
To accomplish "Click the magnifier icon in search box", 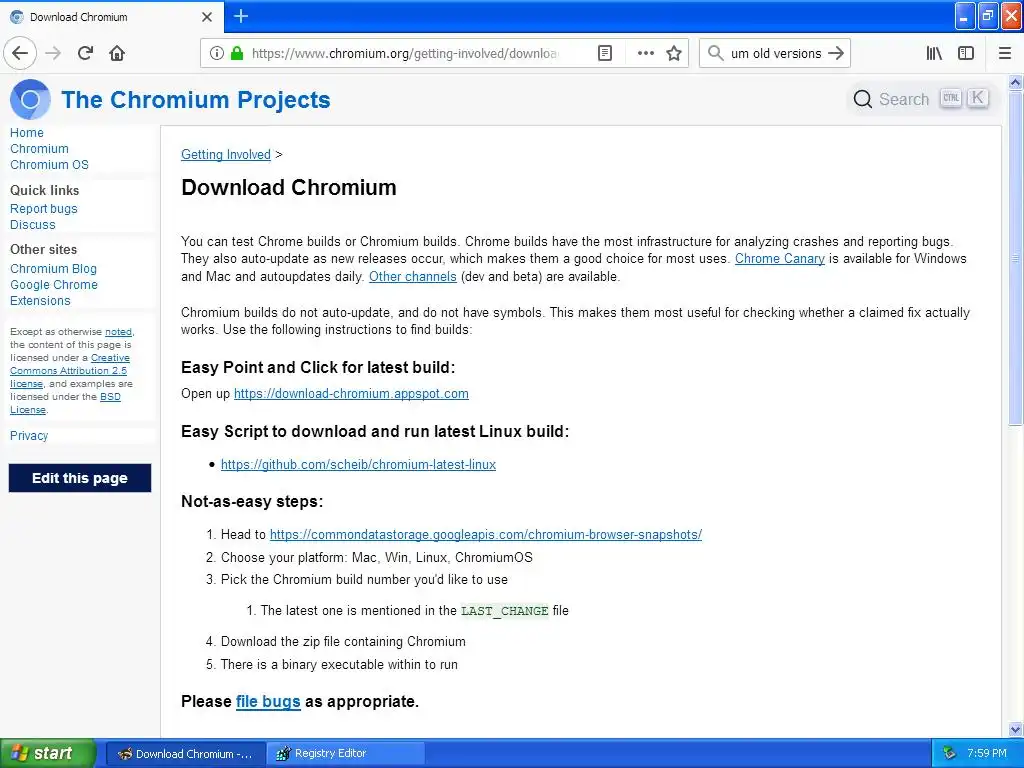I will 716,53.
